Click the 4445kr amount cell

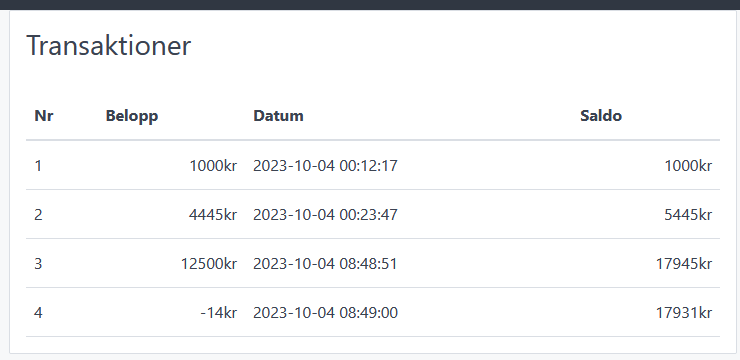click(213, 215)
